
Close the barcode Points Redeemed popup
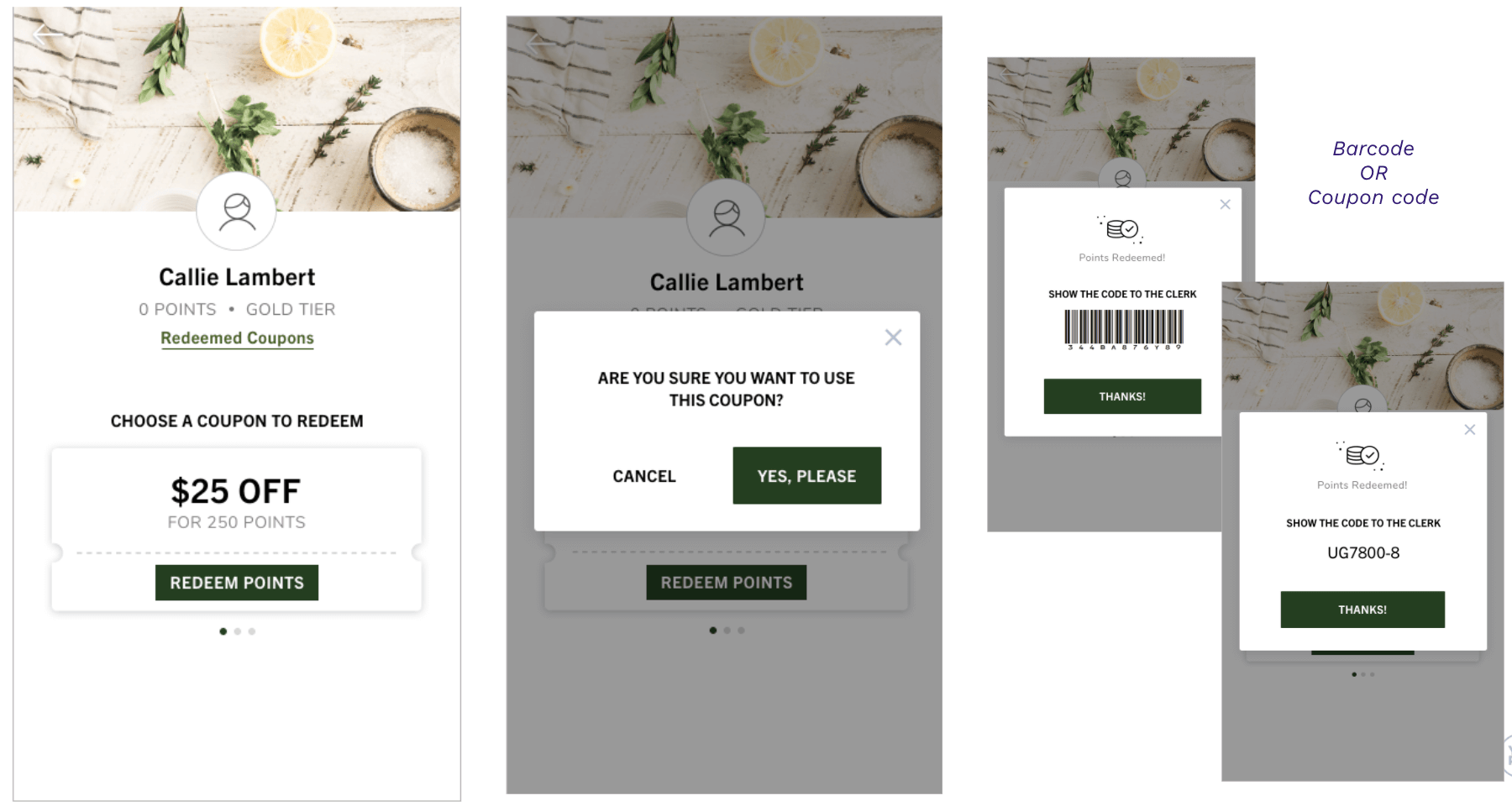[1225, 205]
